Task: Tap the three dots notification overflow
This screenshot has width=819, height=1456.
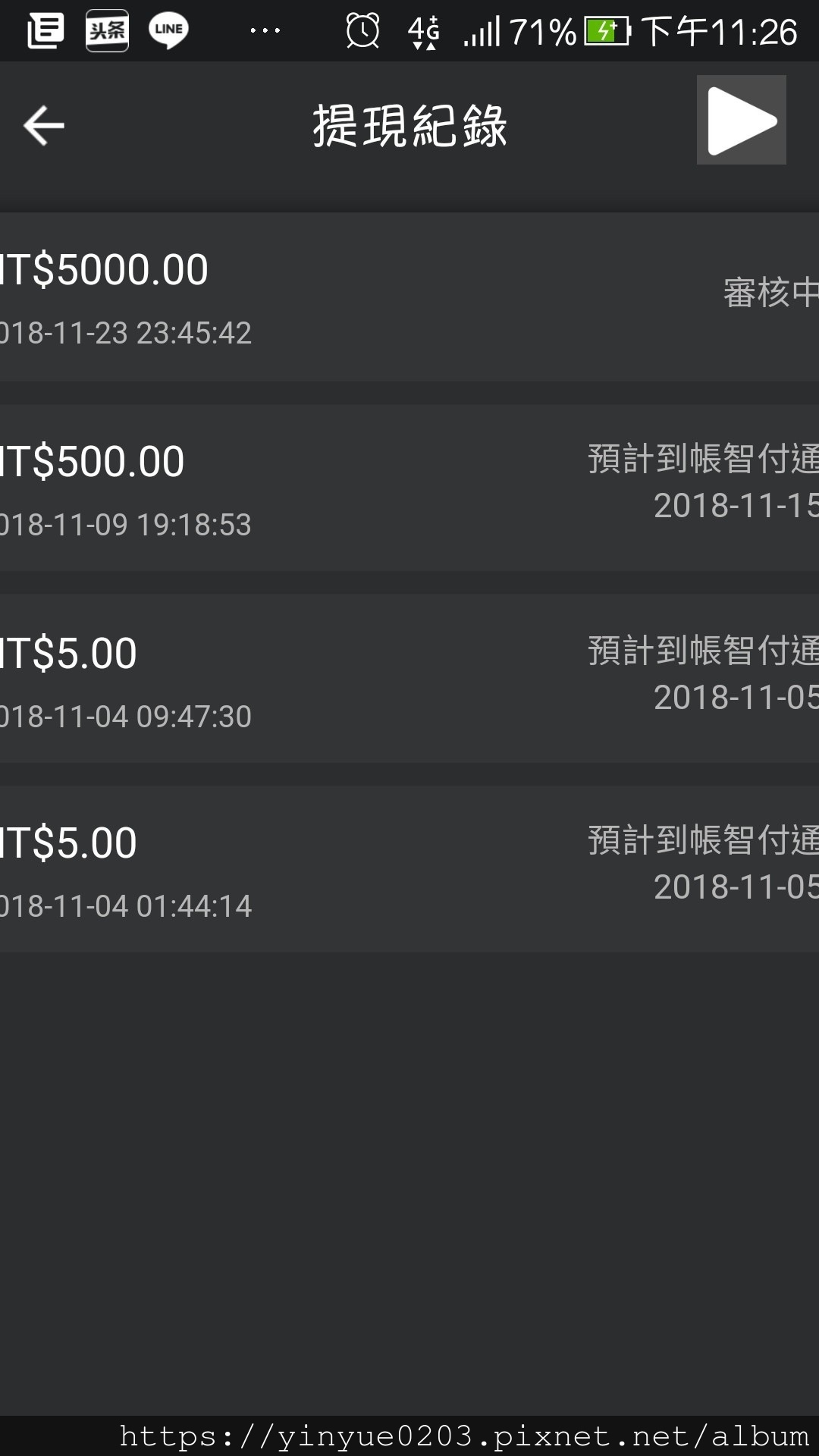Action: click(265, 31)
